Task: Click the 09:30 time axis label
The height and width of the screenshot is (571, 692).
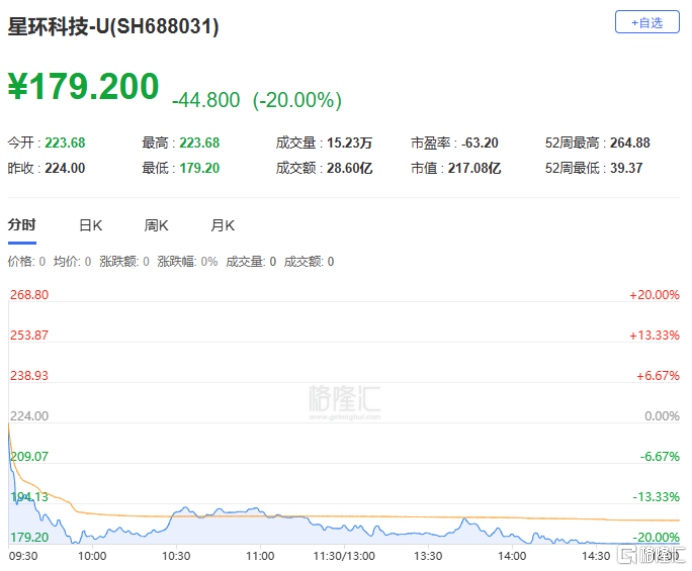Action: pyautogui.click(x=23, y=556)
